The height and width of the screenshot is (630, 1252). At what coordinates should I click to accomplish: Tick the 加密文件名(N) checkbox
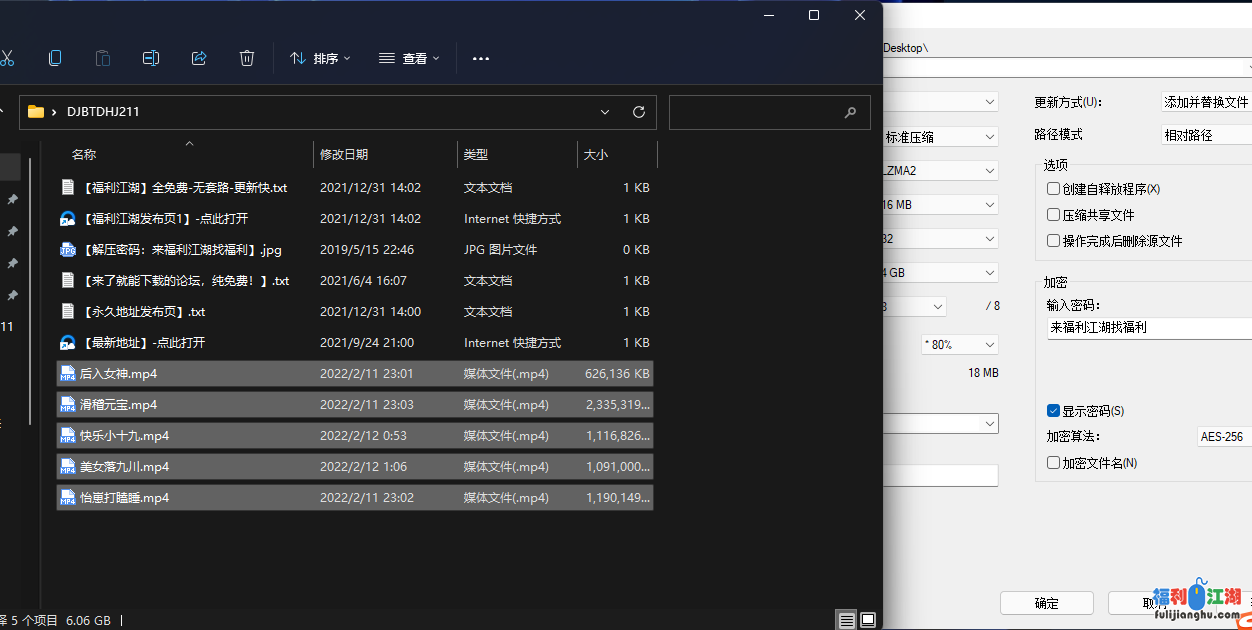(1053, 463)
